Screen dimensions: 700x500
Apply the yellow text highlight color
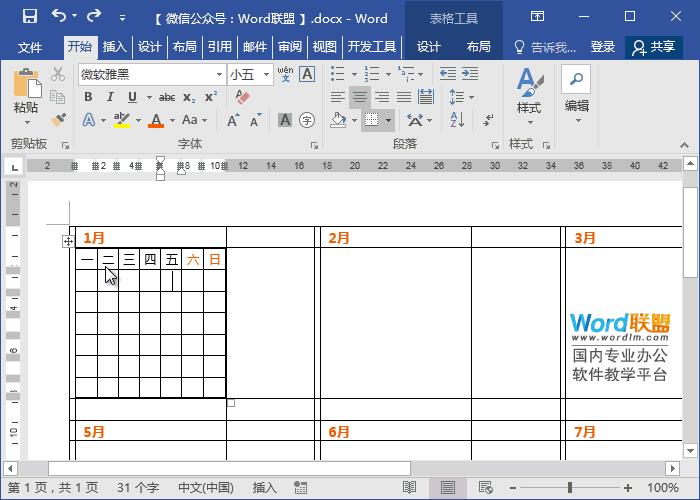(121, 120)
